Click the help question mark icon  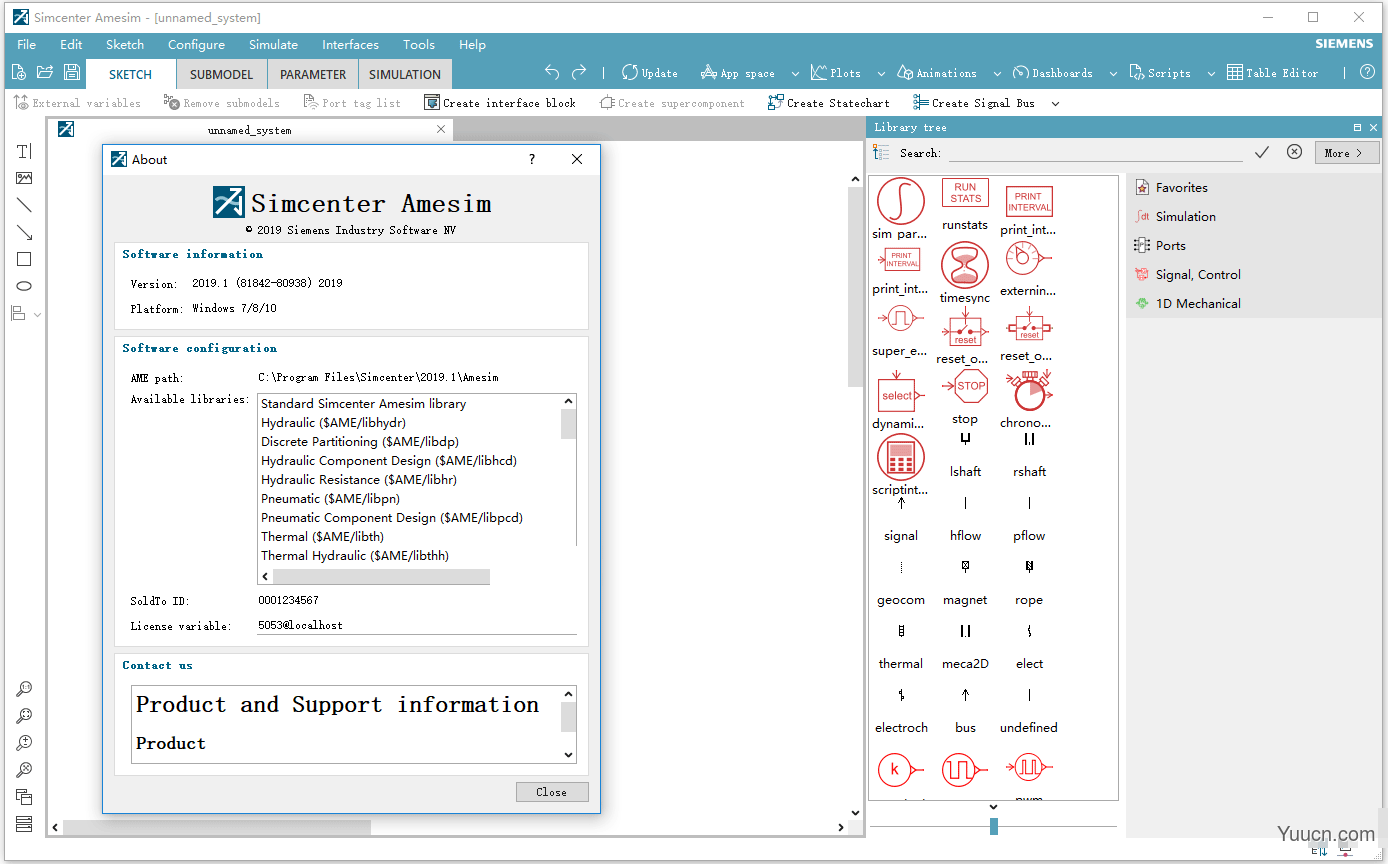[x=1368, y=72]
